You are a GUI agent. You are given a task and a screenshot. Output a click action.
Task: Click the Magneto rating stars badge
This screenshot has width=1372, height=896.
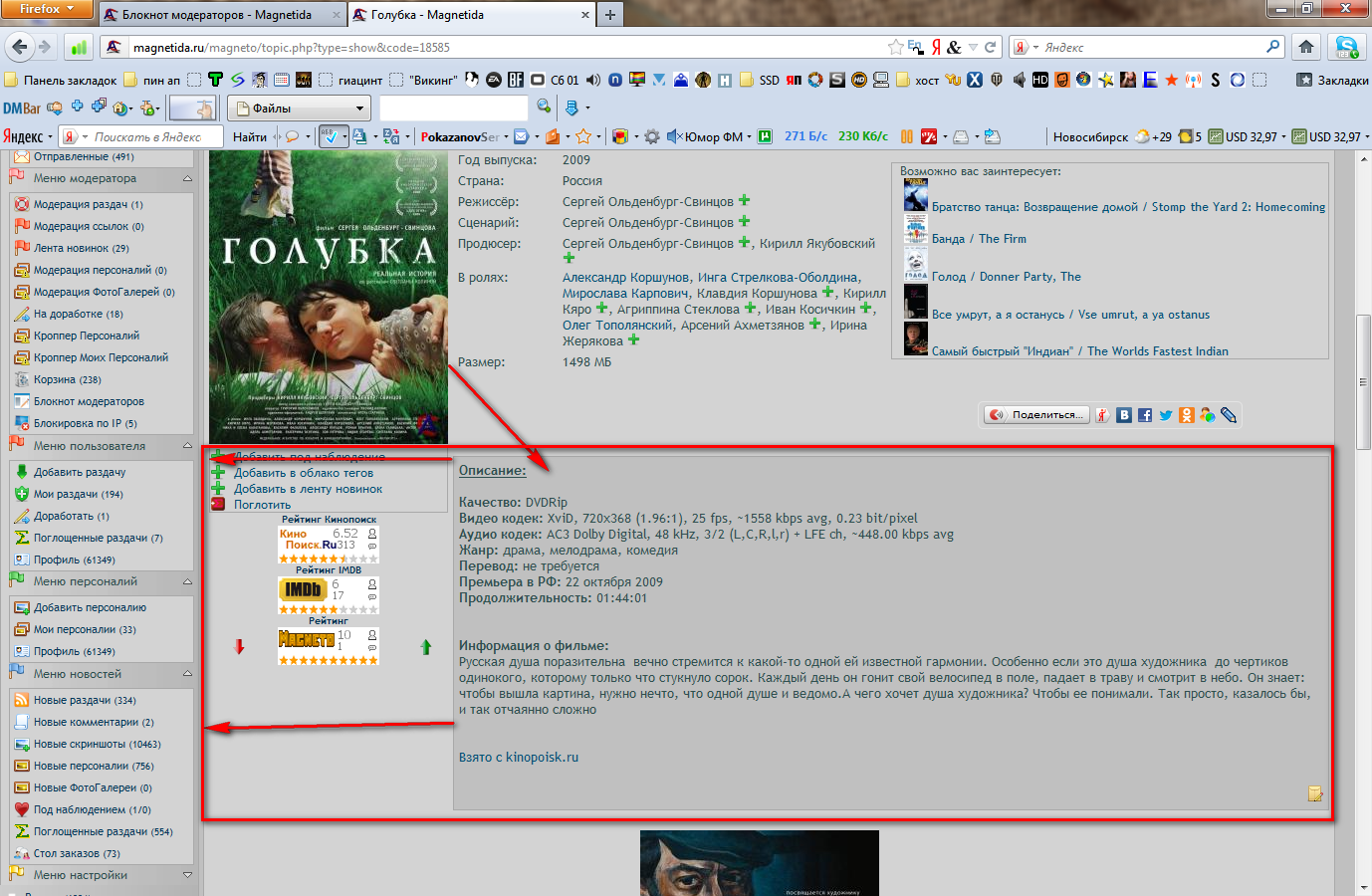[329, 646]
